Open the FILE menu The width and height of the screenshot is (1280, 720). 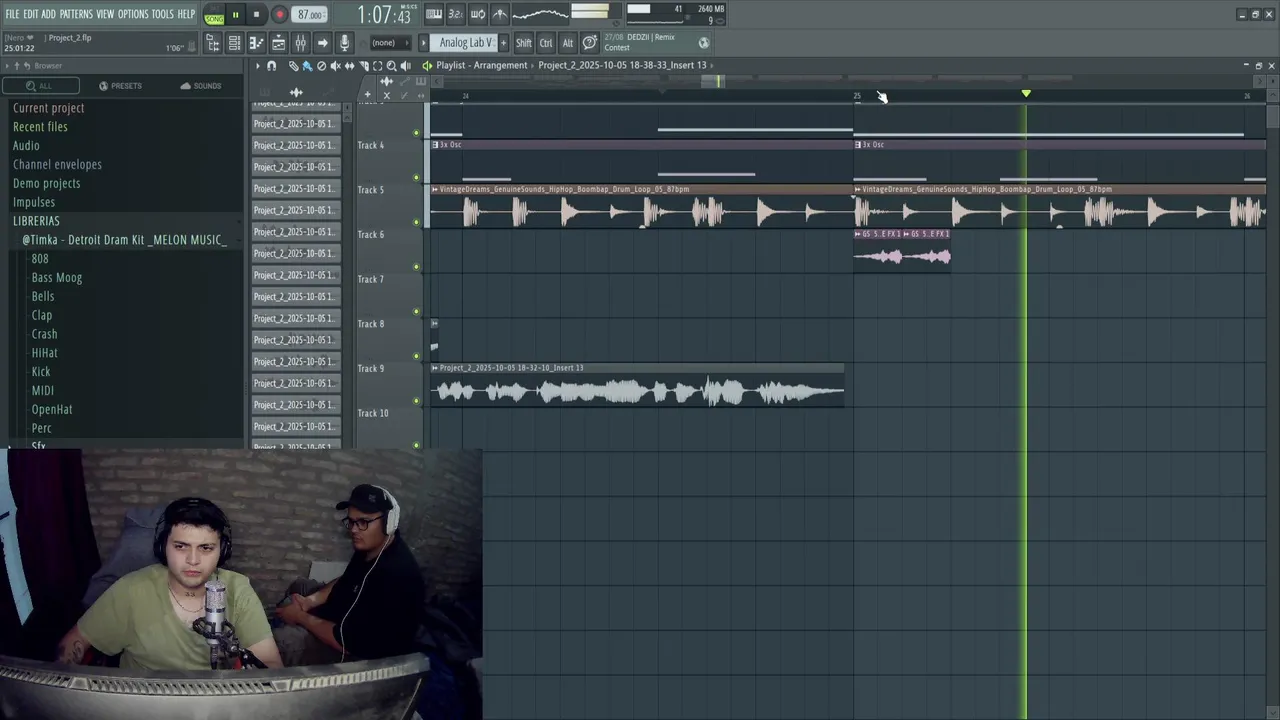coord(12,14)
